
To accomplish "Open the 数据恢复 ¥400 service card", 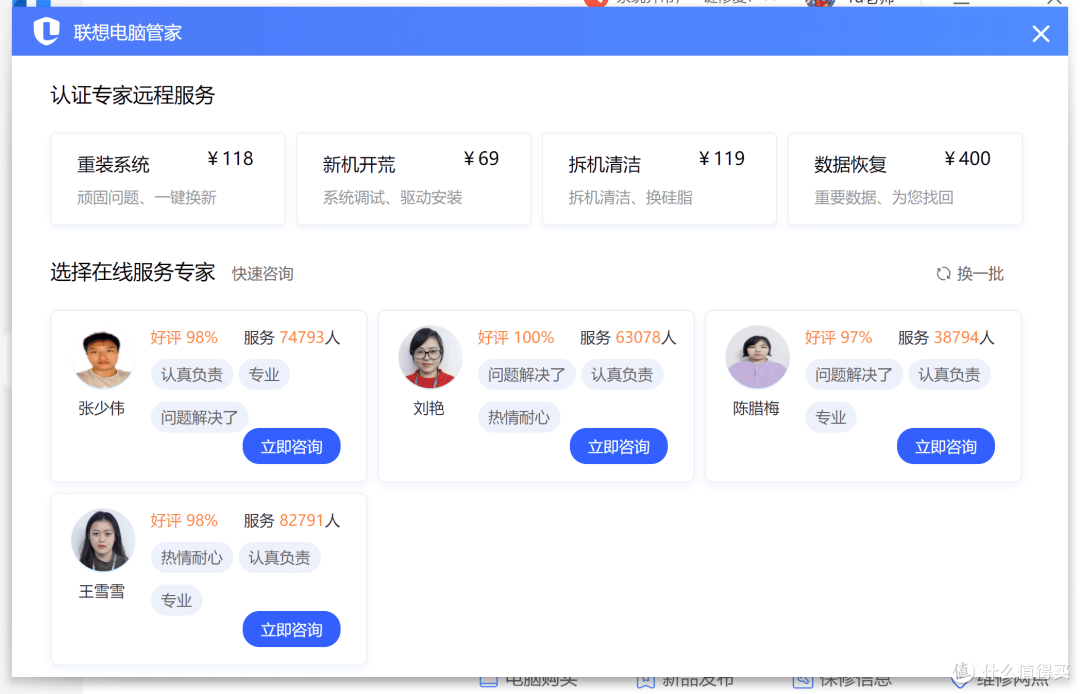I will 905,179.
